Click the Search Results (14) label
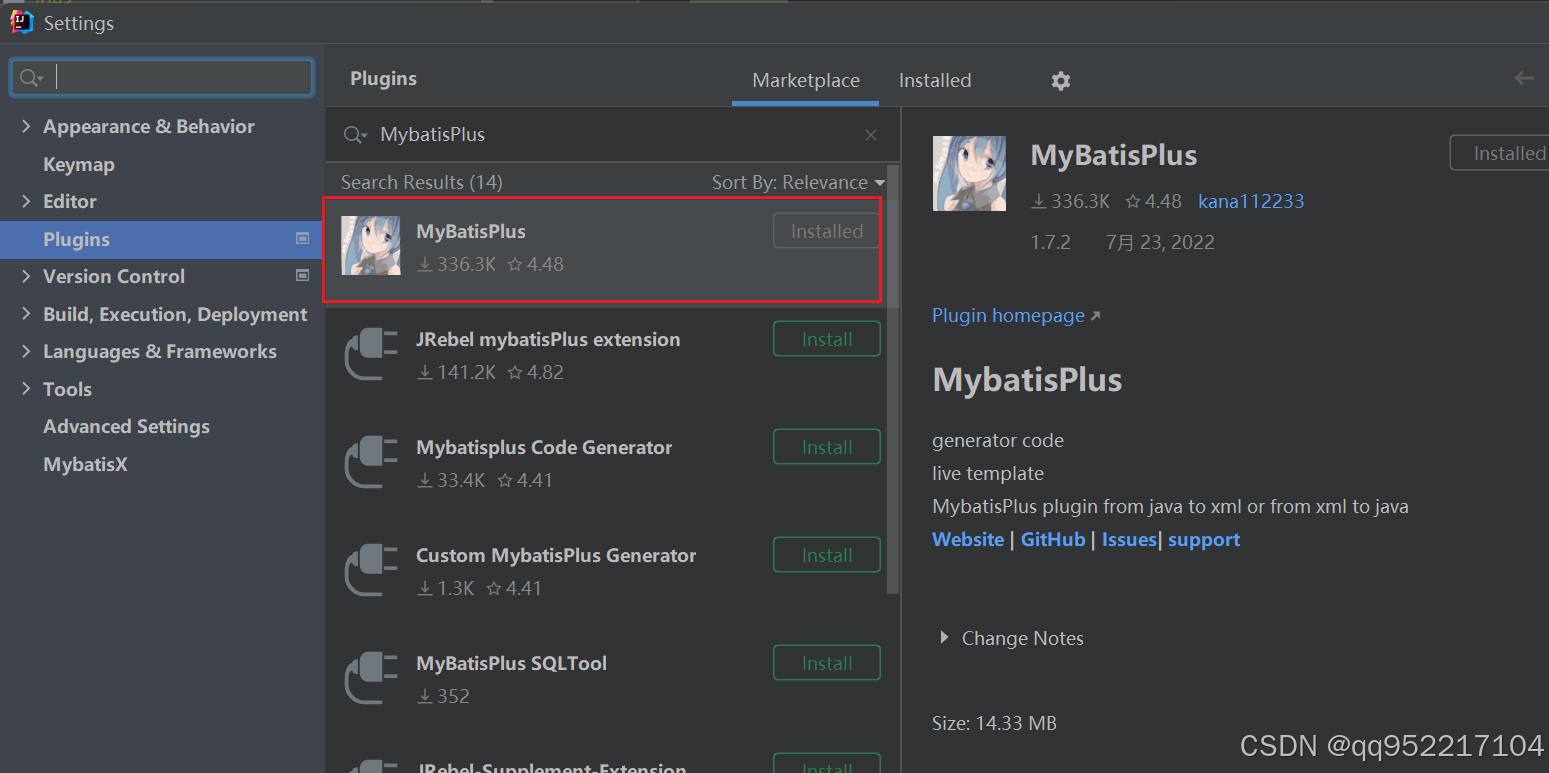This screenshot has width=1549, height=773. (x=422, y=182)
